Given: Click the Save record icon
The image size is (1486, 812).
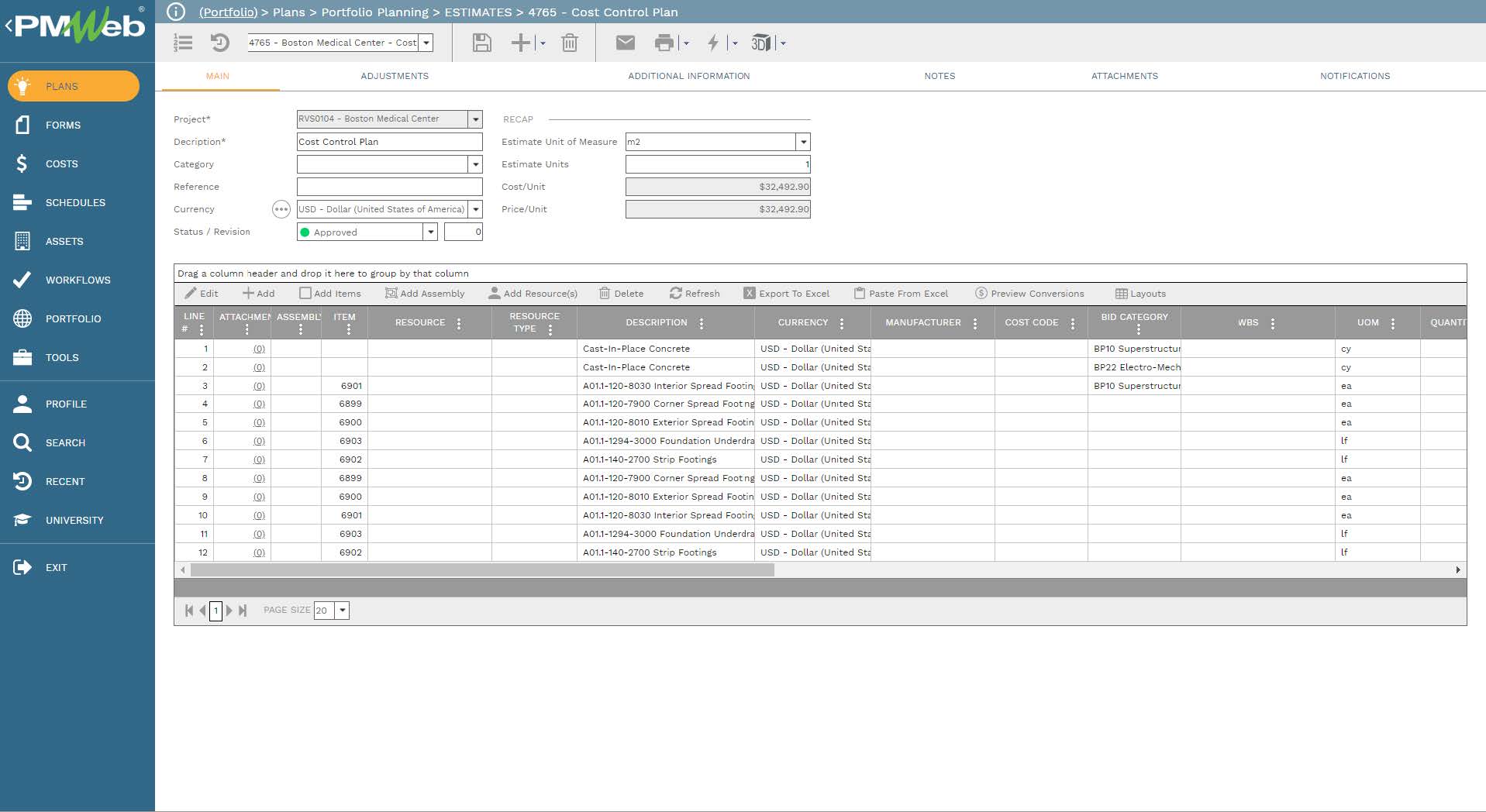Looking at the screenshot, I should click(481, 43).
